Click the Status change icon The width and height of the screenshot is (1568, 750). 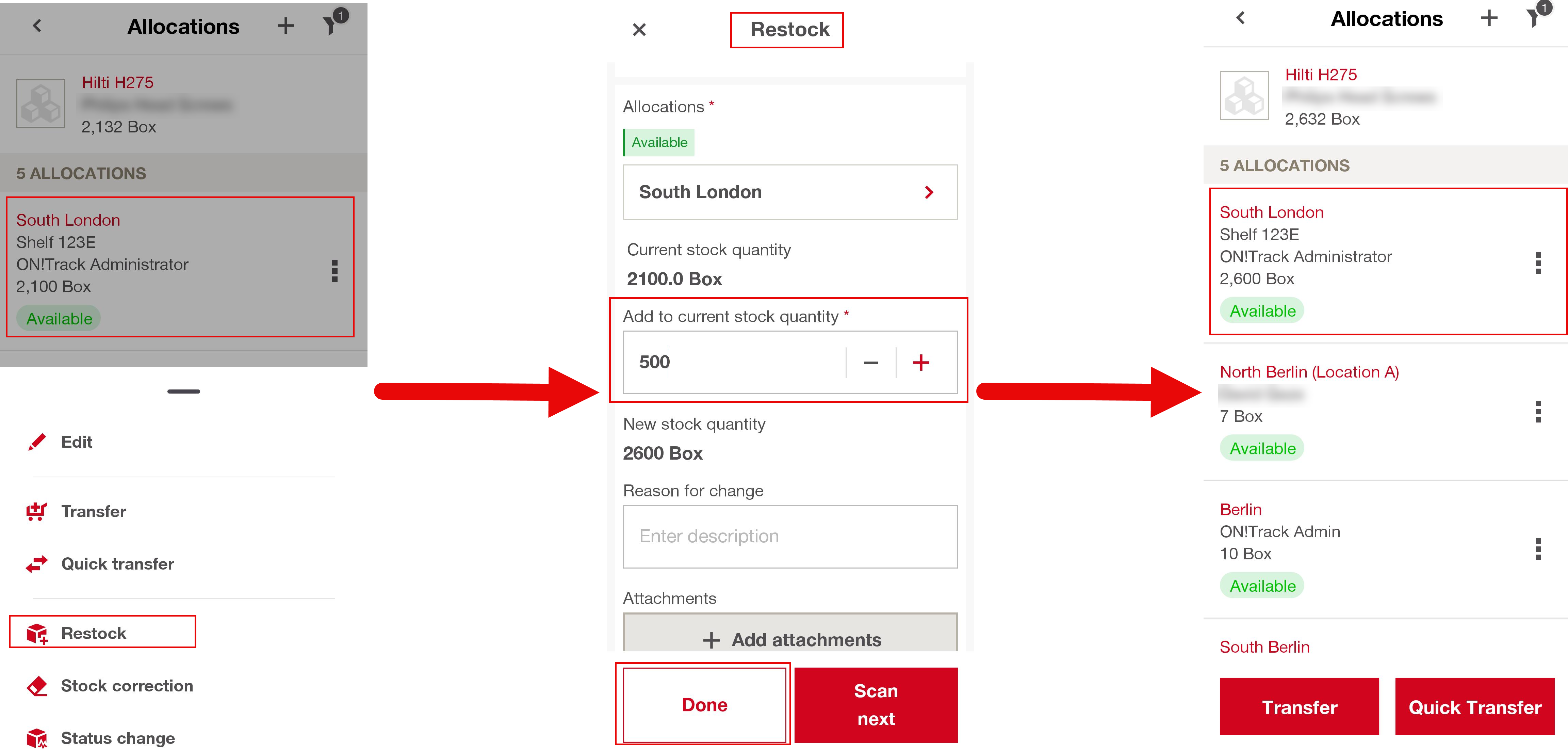37,738
